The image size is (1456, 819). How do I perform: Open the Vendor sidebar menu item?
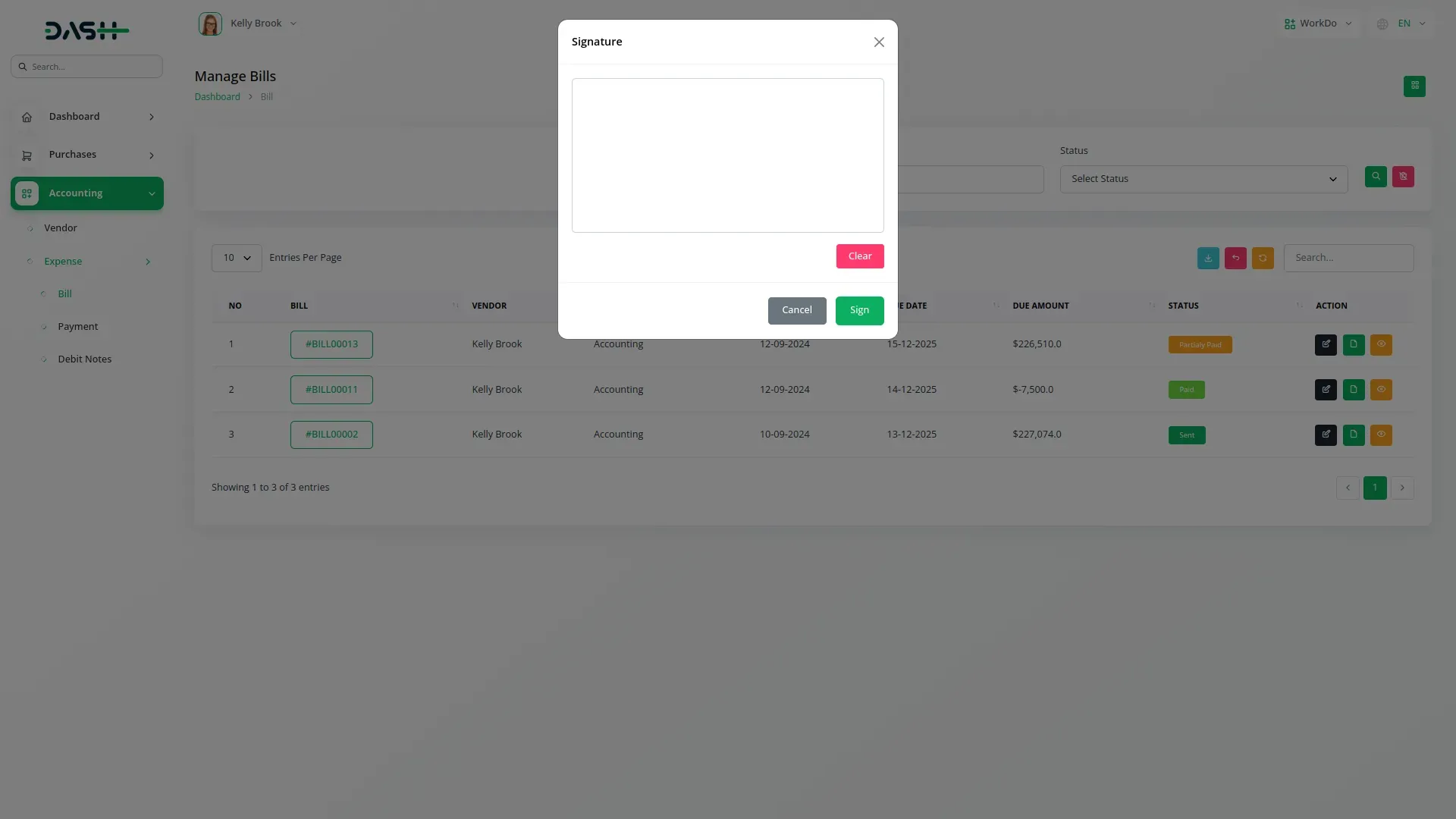click(x=61, y=228)
